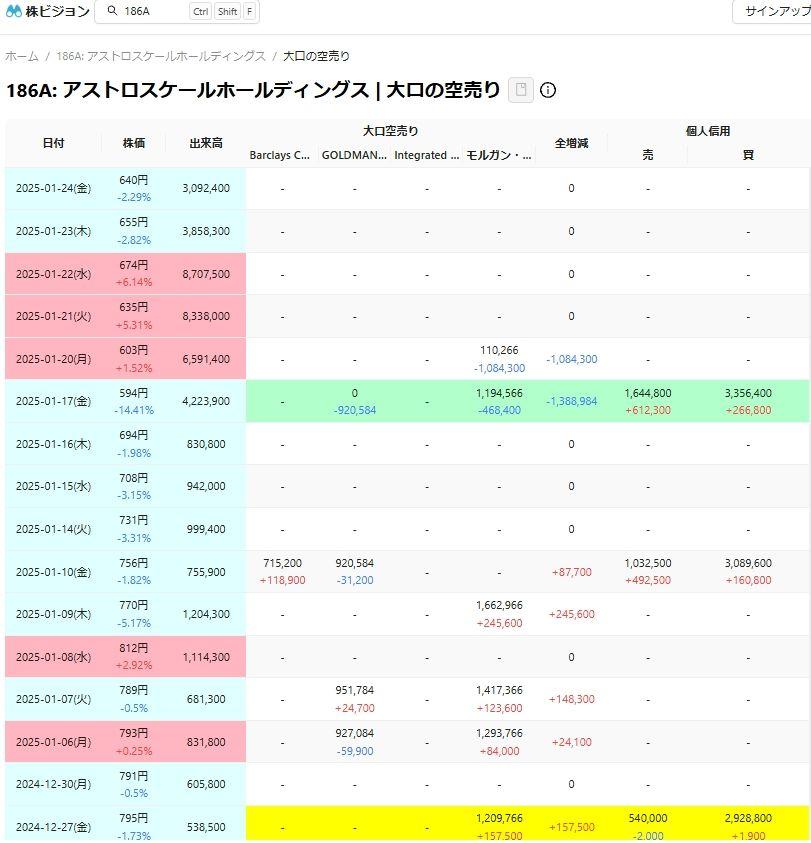
Task: Select the モルガン・... column header
Action: 499,155
